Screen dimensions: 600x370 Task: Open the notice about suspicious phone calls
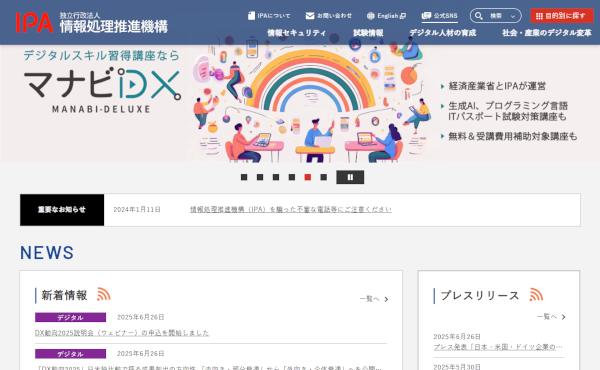coord(291,209)
